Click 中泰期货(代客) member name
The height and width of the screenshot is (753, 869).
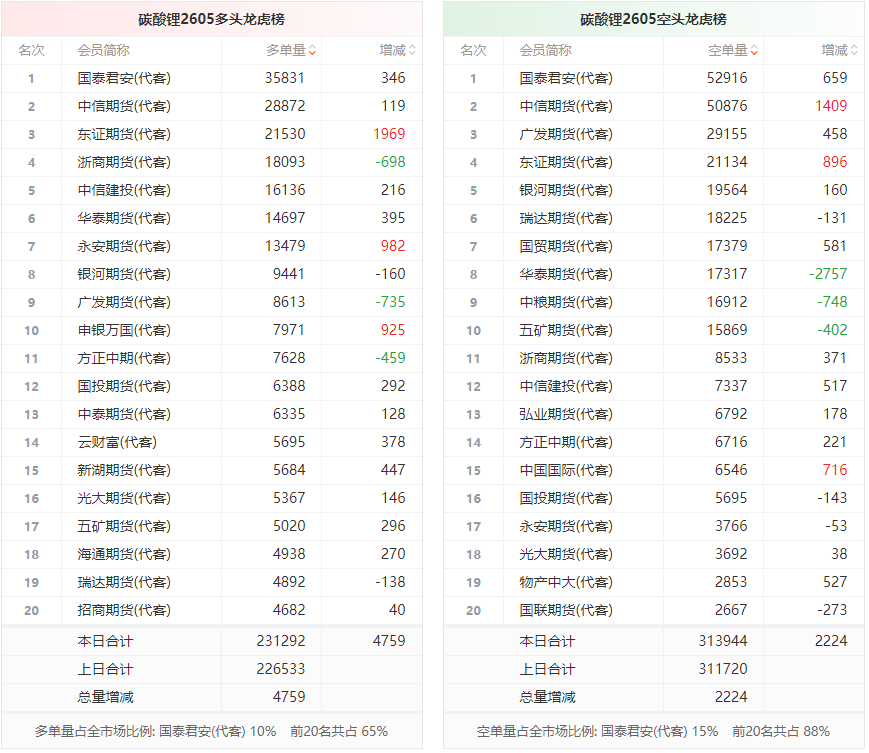coord(124,414)
